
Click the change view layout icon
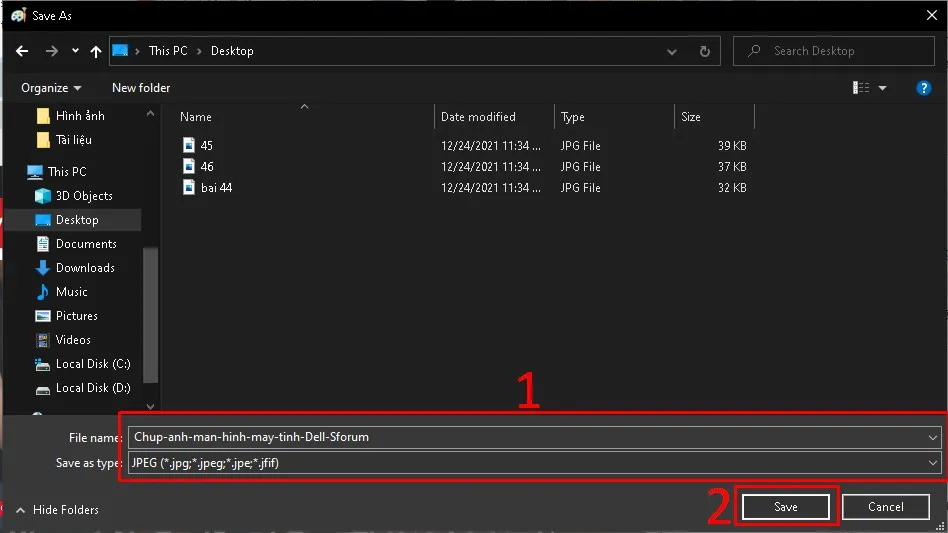(x=861, y=88)
